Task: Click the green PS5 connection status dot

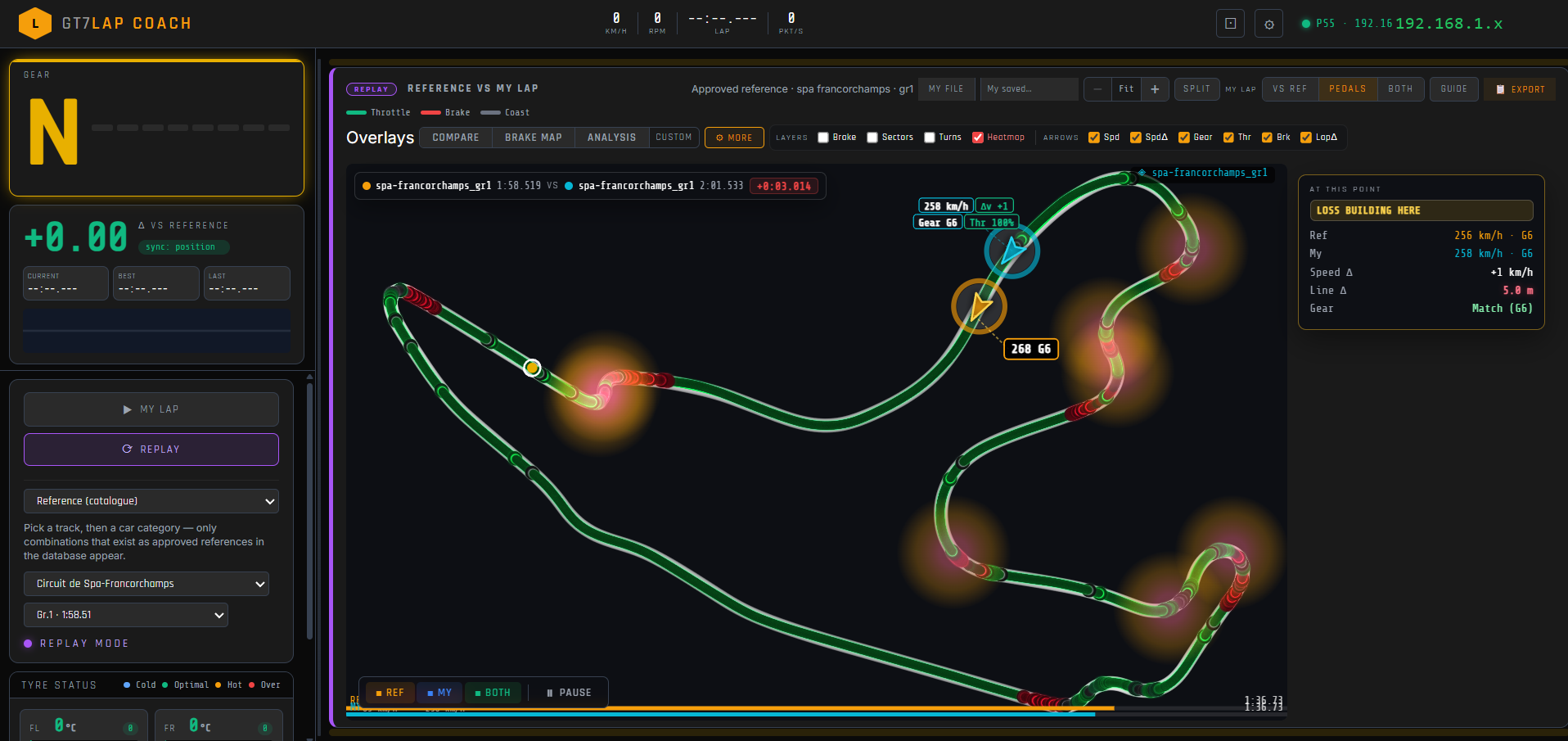Action: click(x=1306, y=24)
